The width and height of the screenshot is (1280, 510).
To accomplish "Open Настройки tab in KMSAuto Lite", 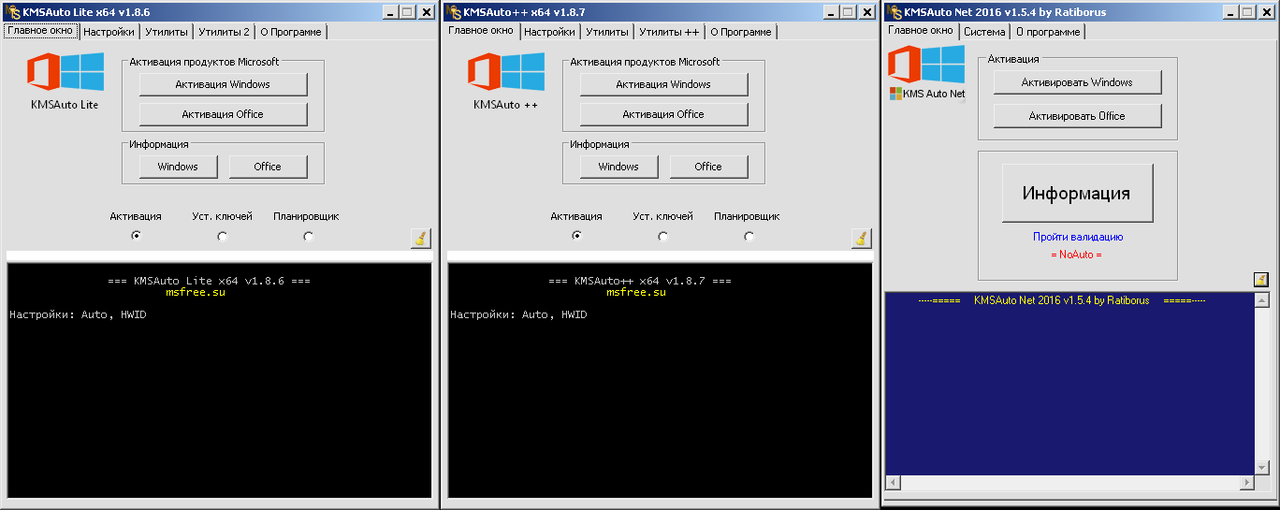I will [x=109, y=32].
